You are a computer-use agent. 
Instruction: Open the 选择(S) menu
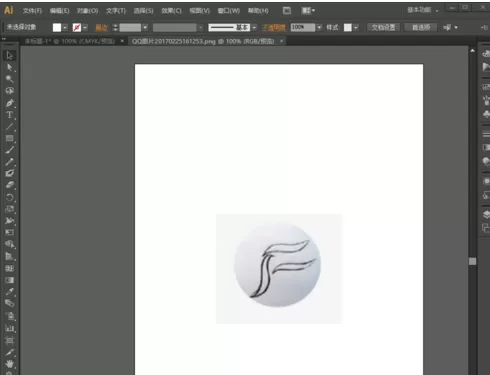pos(143,11)
